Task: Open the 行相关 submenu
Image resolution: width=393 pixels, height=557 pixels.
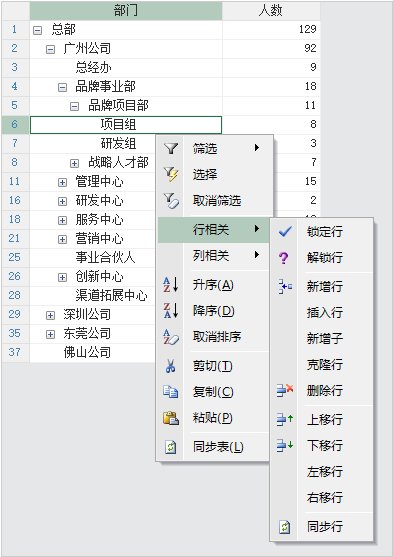Action: [x=214, y=229]
